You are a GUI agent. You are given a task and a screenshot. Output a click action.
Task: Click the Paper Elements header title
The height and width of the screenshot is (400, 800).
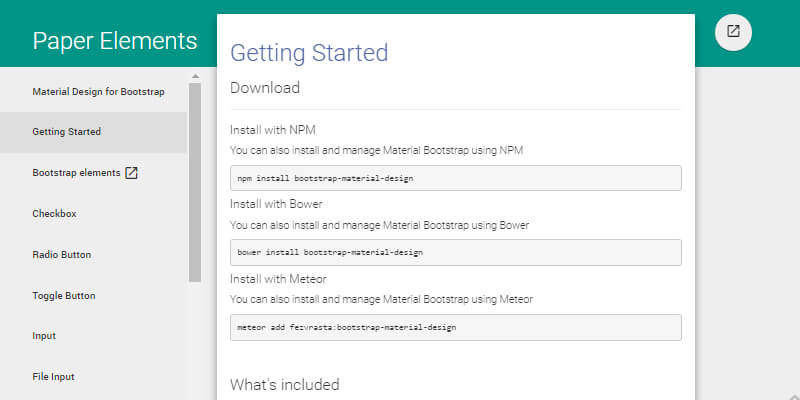tap(114, 41)
